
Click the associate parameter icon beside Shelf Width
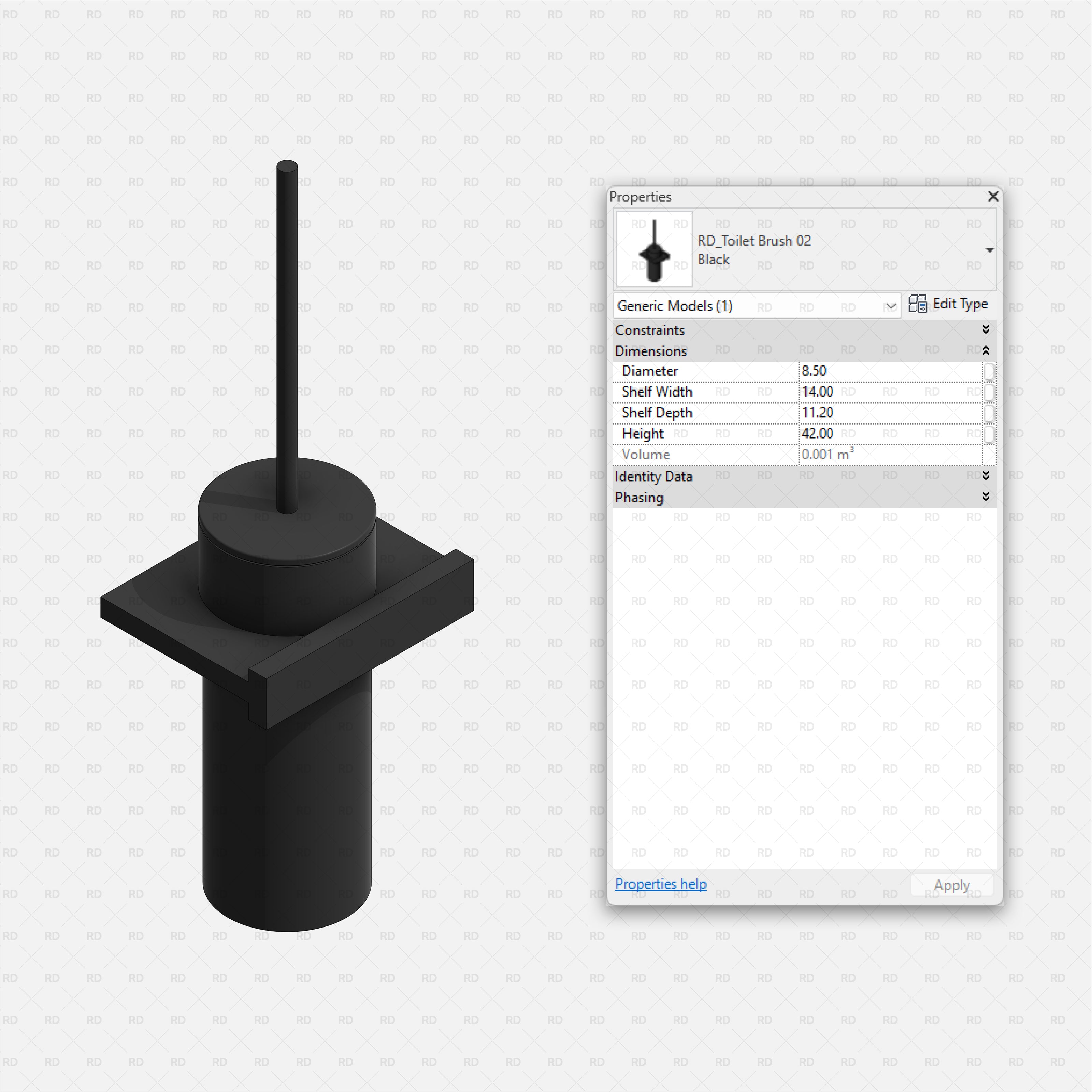click(989, 392)
